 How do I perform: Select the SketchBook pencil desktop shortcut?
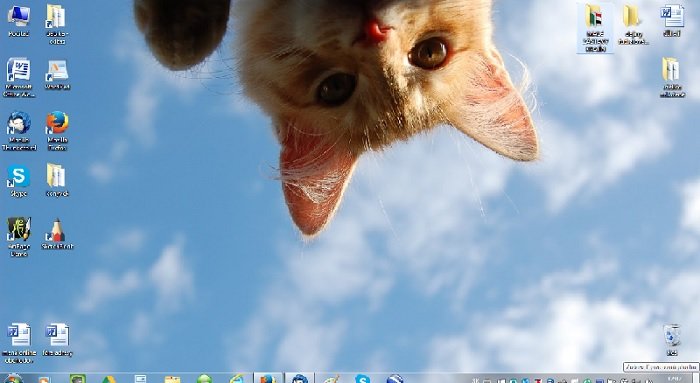click(57, 233)
